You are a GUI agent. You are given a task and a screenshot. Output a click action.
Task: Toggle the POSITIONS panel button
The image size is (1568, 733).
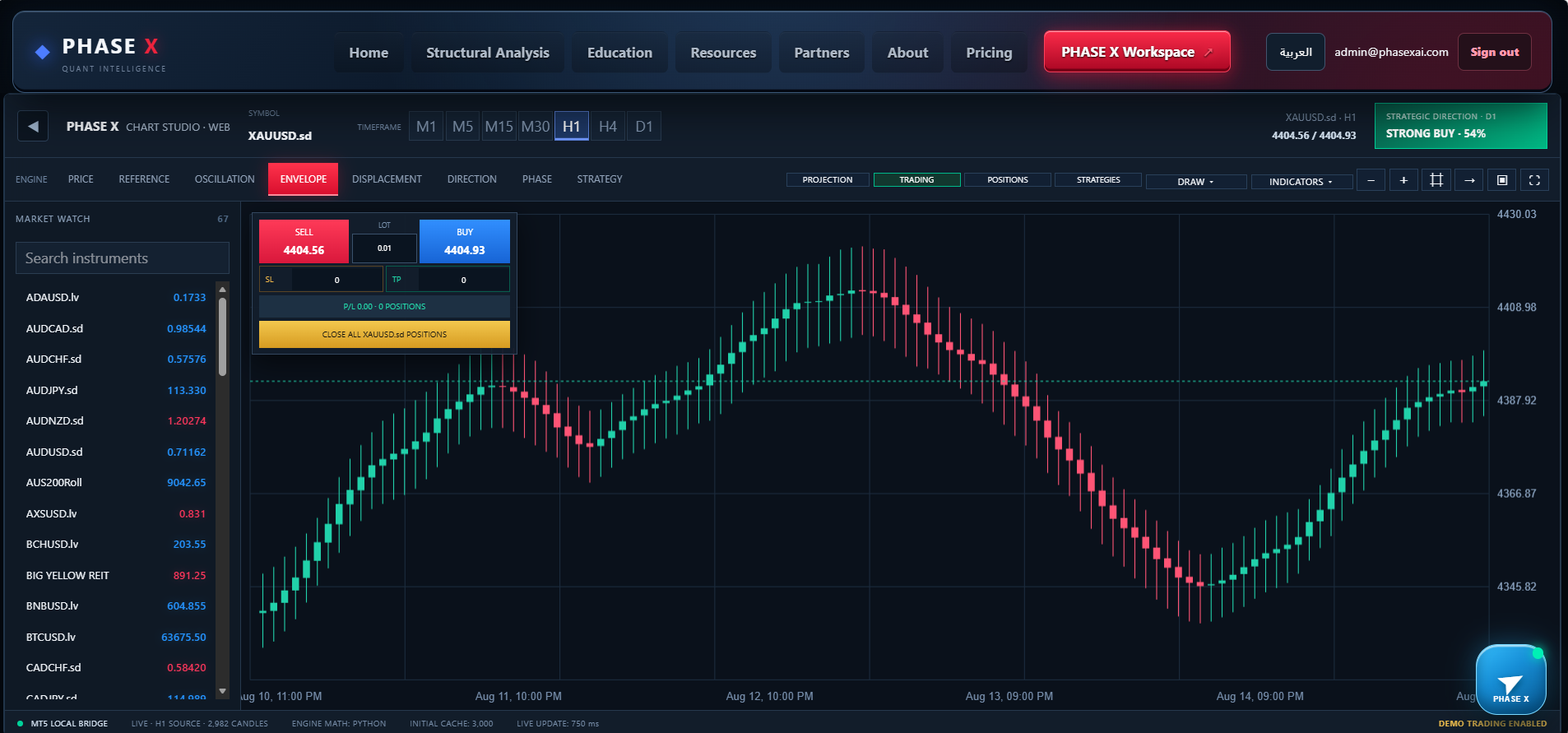pyautogui.click(x=1008, y=179)
